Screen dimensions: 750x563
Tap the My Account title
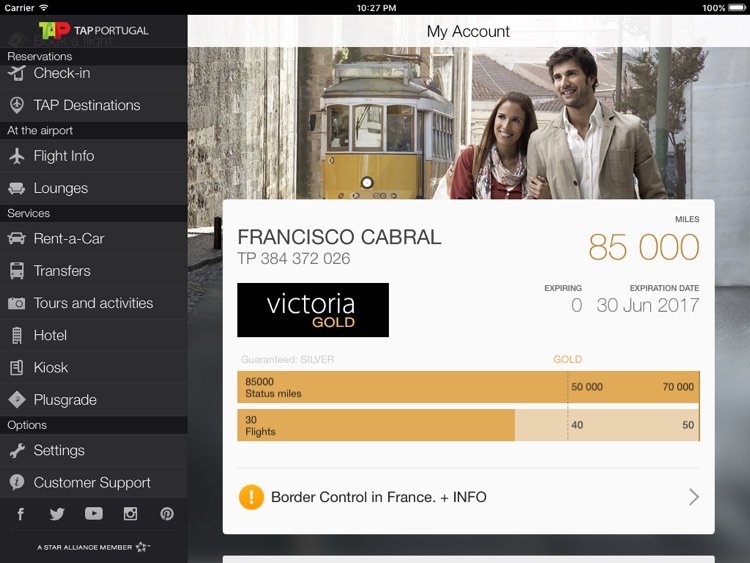tap(468, 32)
